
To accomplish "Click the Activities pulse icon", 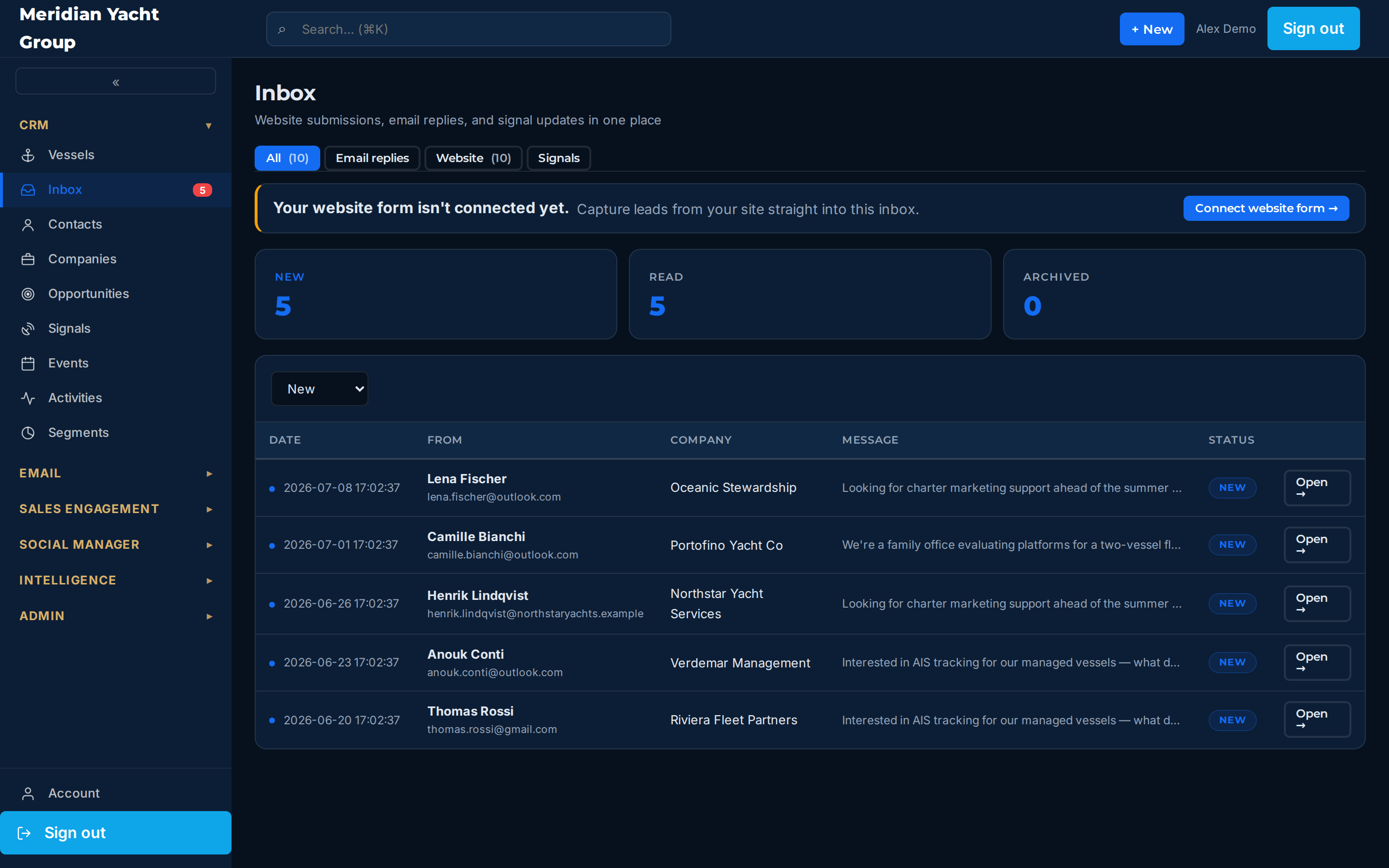I will [27, 398].
